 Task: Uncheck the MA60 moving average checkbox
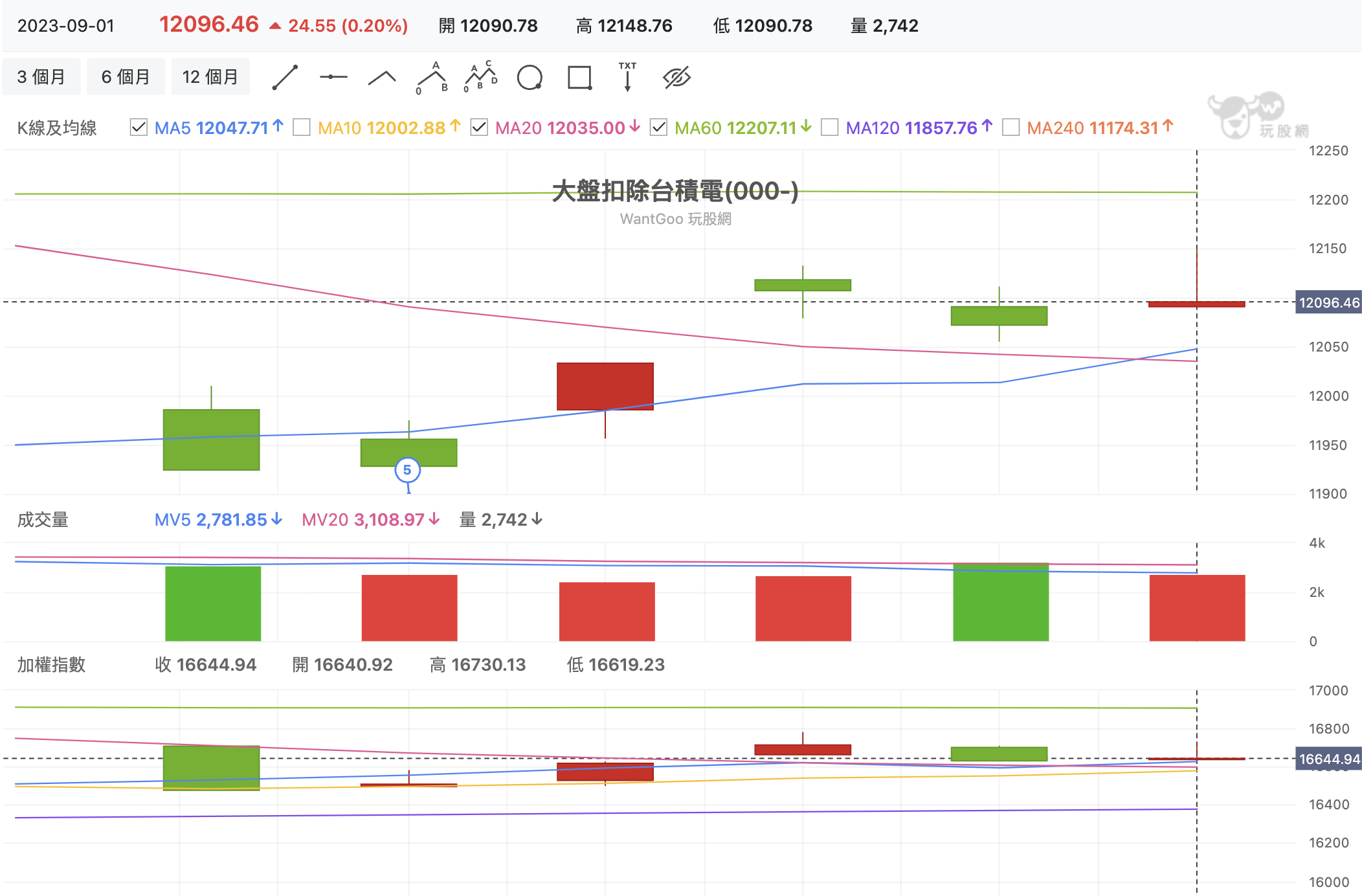(658, 128)
